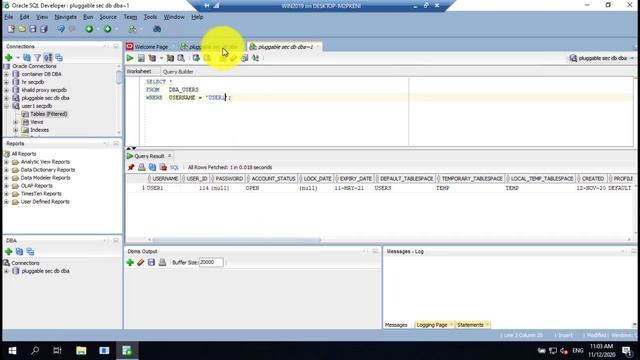The width and height of the screenshot is (640, 360).
Task: Click the USER1 cell in results
Action: (x=155, y=188)
